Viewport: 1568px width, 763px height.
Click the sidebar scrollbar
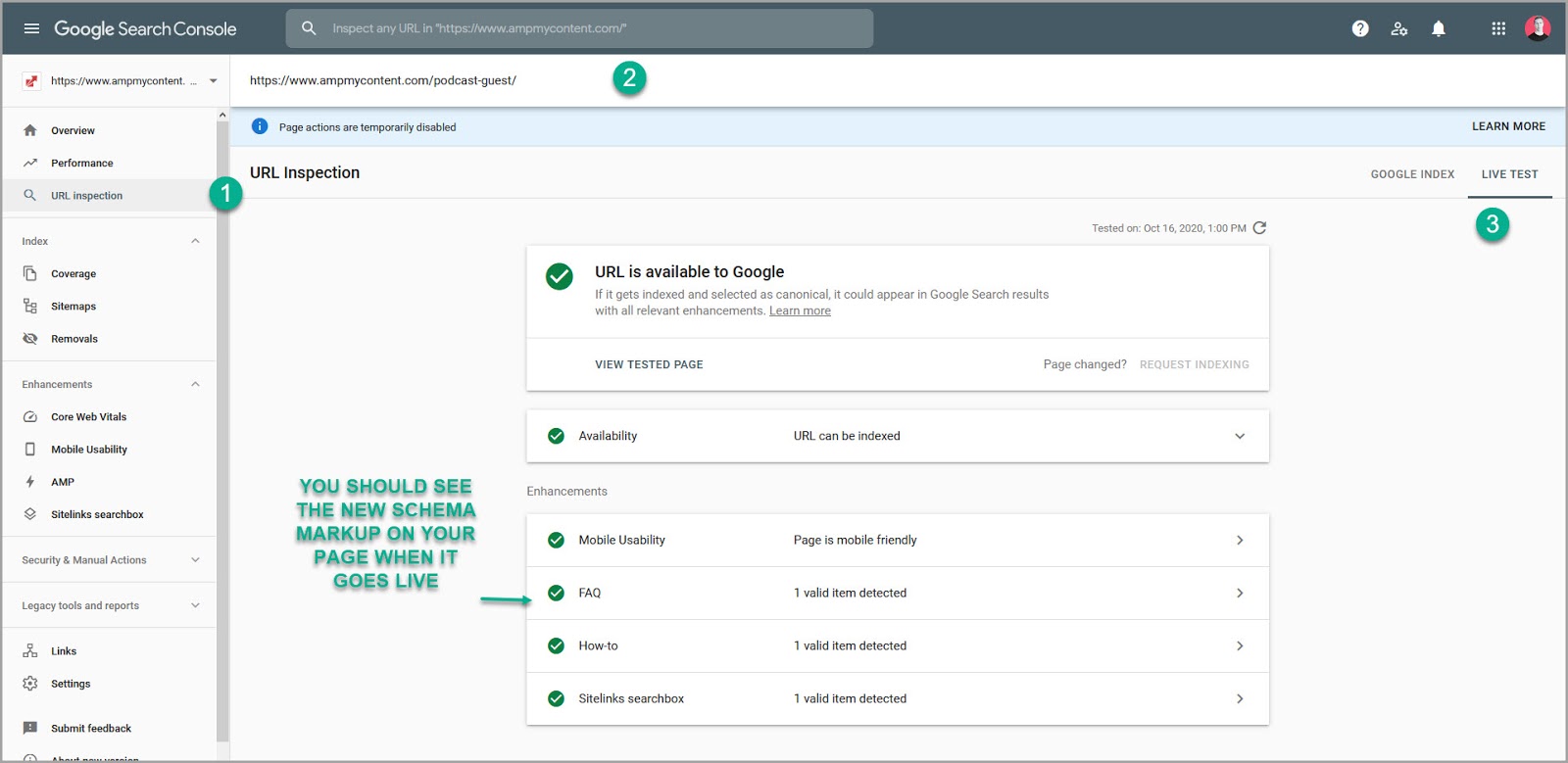pos(222,441)
